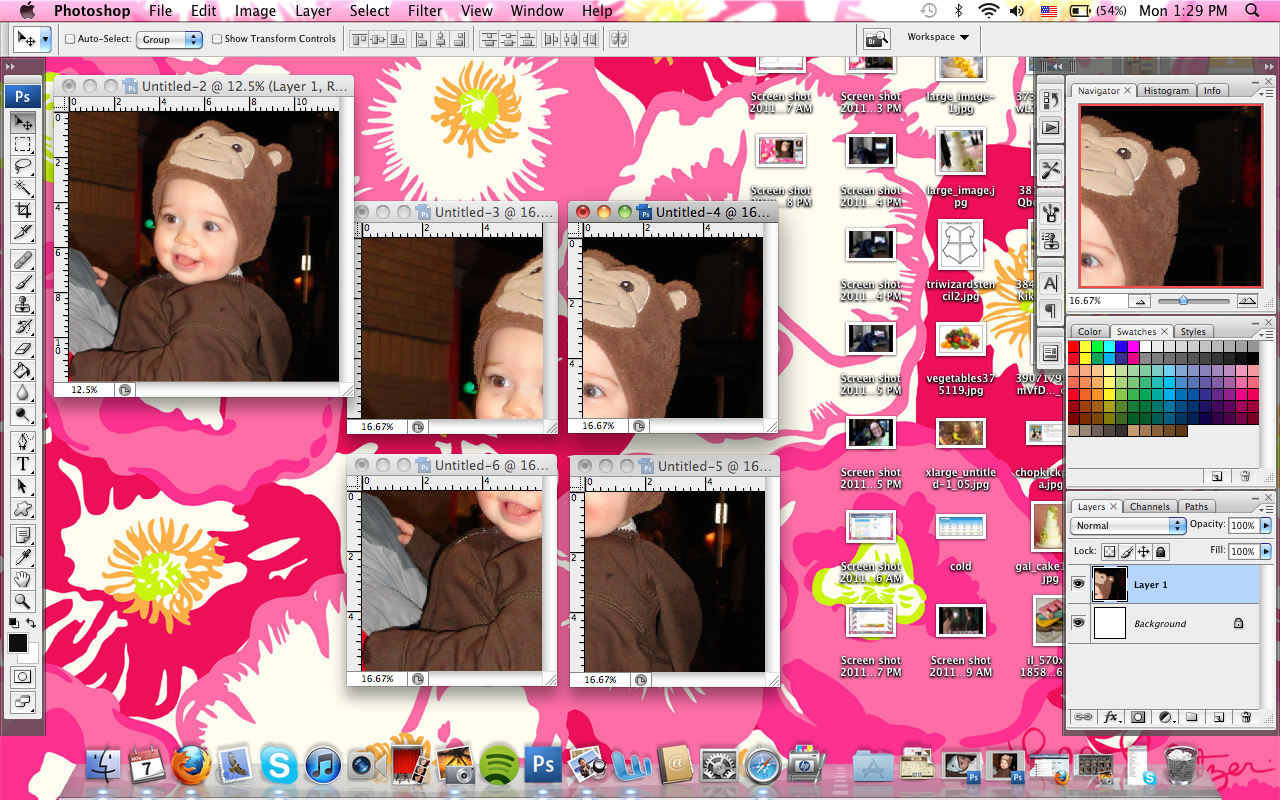
Task: Open Adobe Bridge from options bar
Action: coord(876,38)
